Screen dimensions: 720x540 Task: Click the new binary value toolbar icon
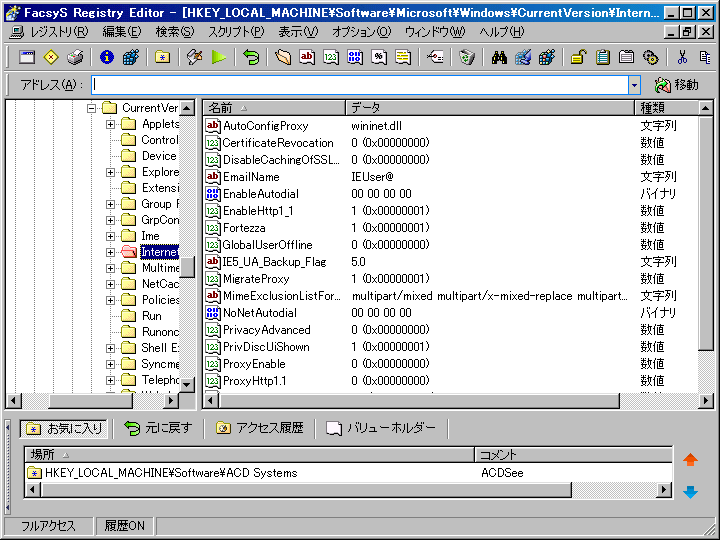[x=354, y=57]
